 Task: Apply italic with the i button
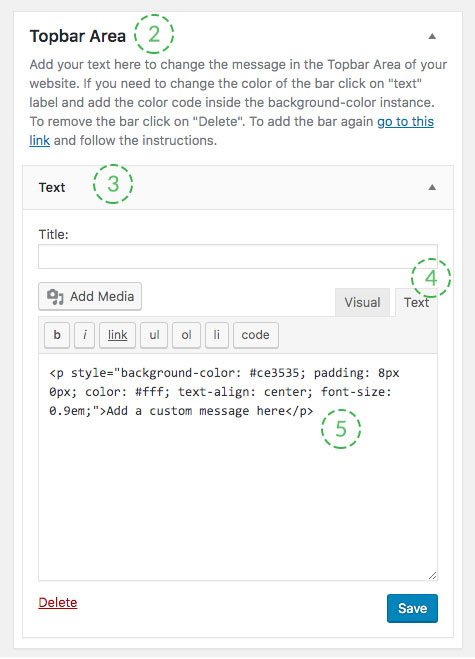(84, 335)
